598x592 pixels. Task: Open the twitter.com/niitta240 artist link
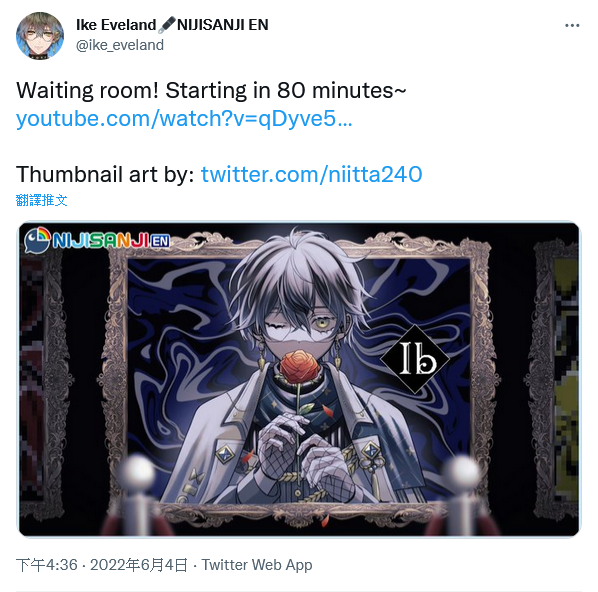[311, 174]
